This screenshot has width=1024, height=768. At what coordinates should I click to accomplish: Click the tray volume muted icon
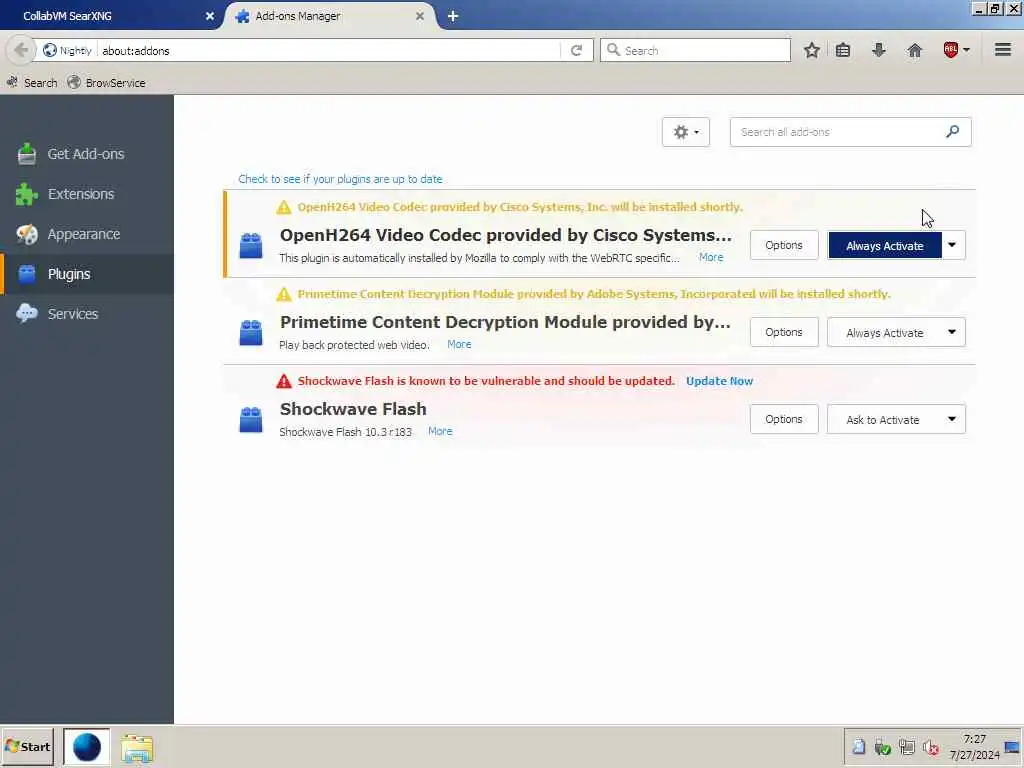[931, 747]
